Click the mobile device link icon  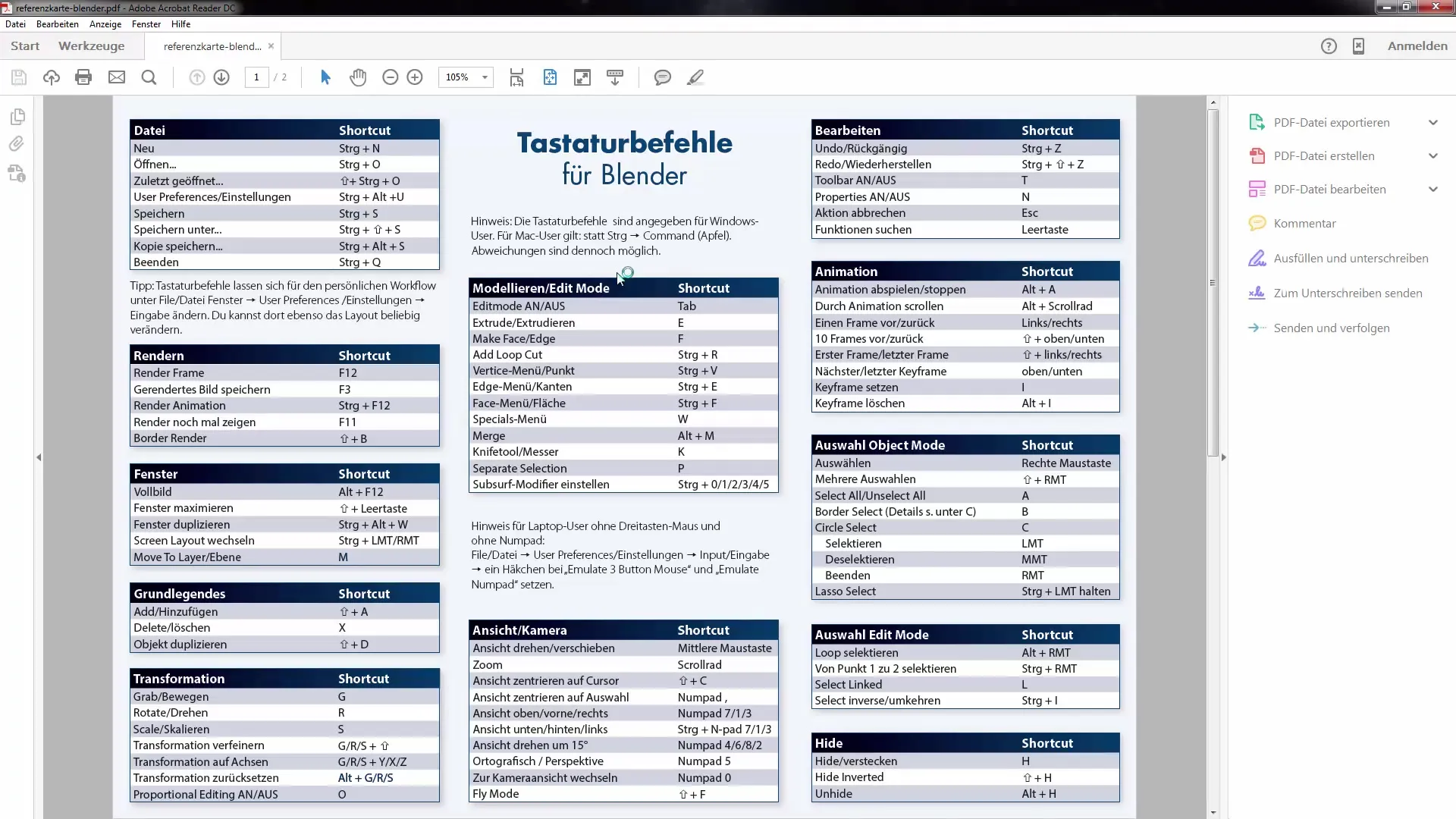click(x=1359, y=46)
